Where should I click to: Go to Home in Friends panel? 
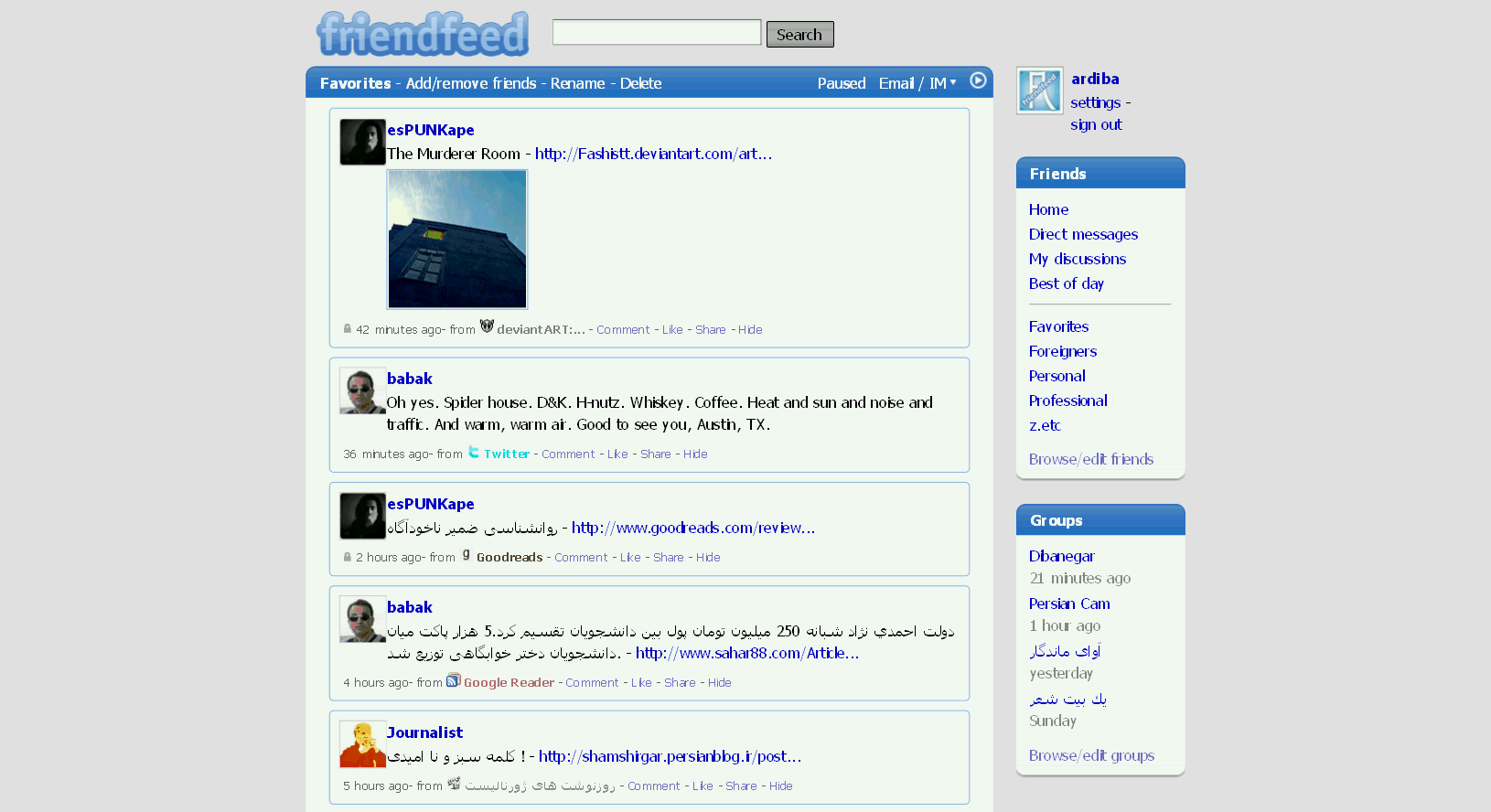pyautogui.click(x=1048, y=209)
